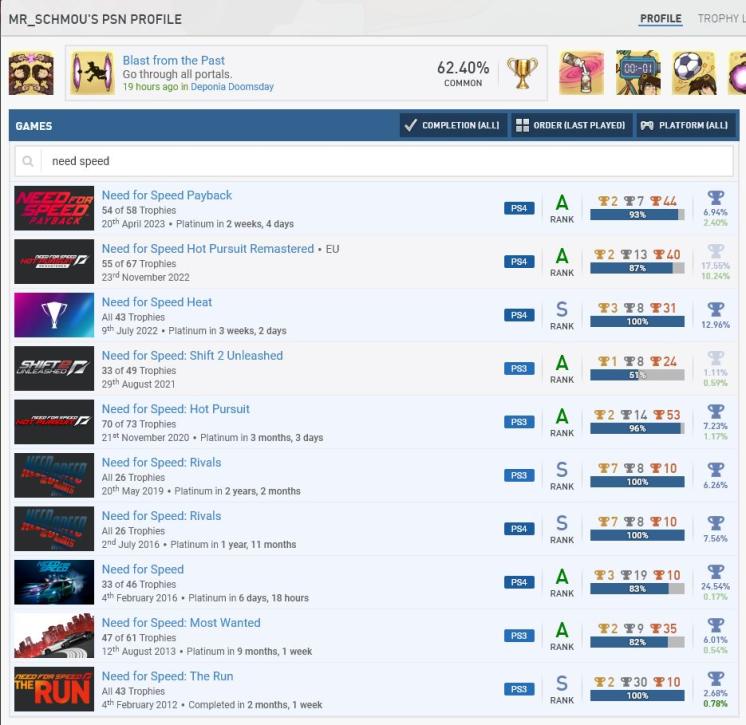The width and height of the screenshot is (746, 725).
Task: Open the Completion (All) filter dropdown
Action: click(x=453, y=125)
